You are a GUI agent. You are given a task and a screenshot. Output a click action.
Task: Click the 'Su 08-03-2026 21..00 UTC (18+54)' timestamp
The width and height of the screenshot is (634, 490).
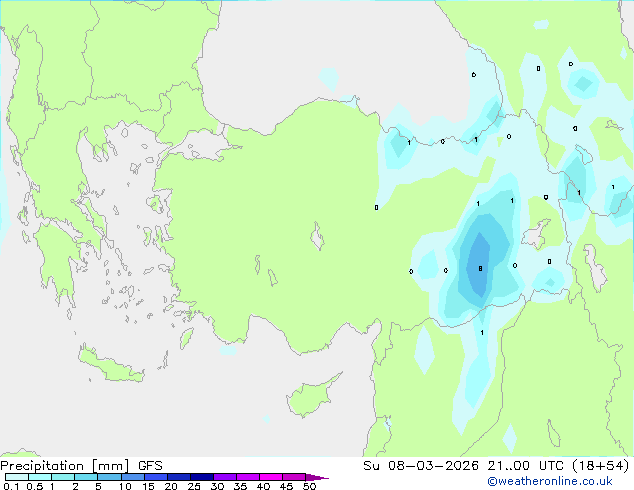click(496, 466)
